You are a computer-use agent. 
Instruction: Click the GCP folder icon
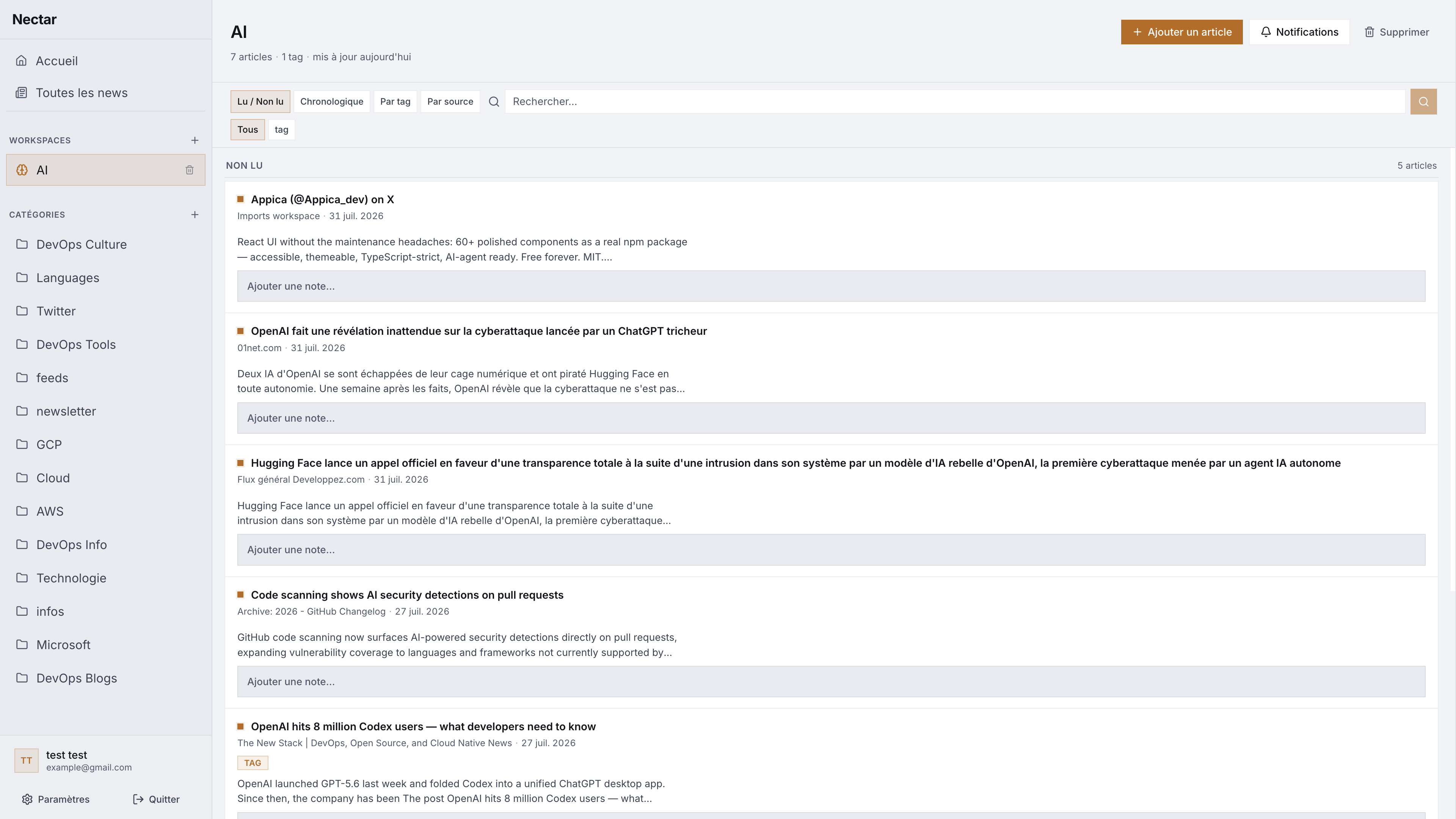[22, 444]
